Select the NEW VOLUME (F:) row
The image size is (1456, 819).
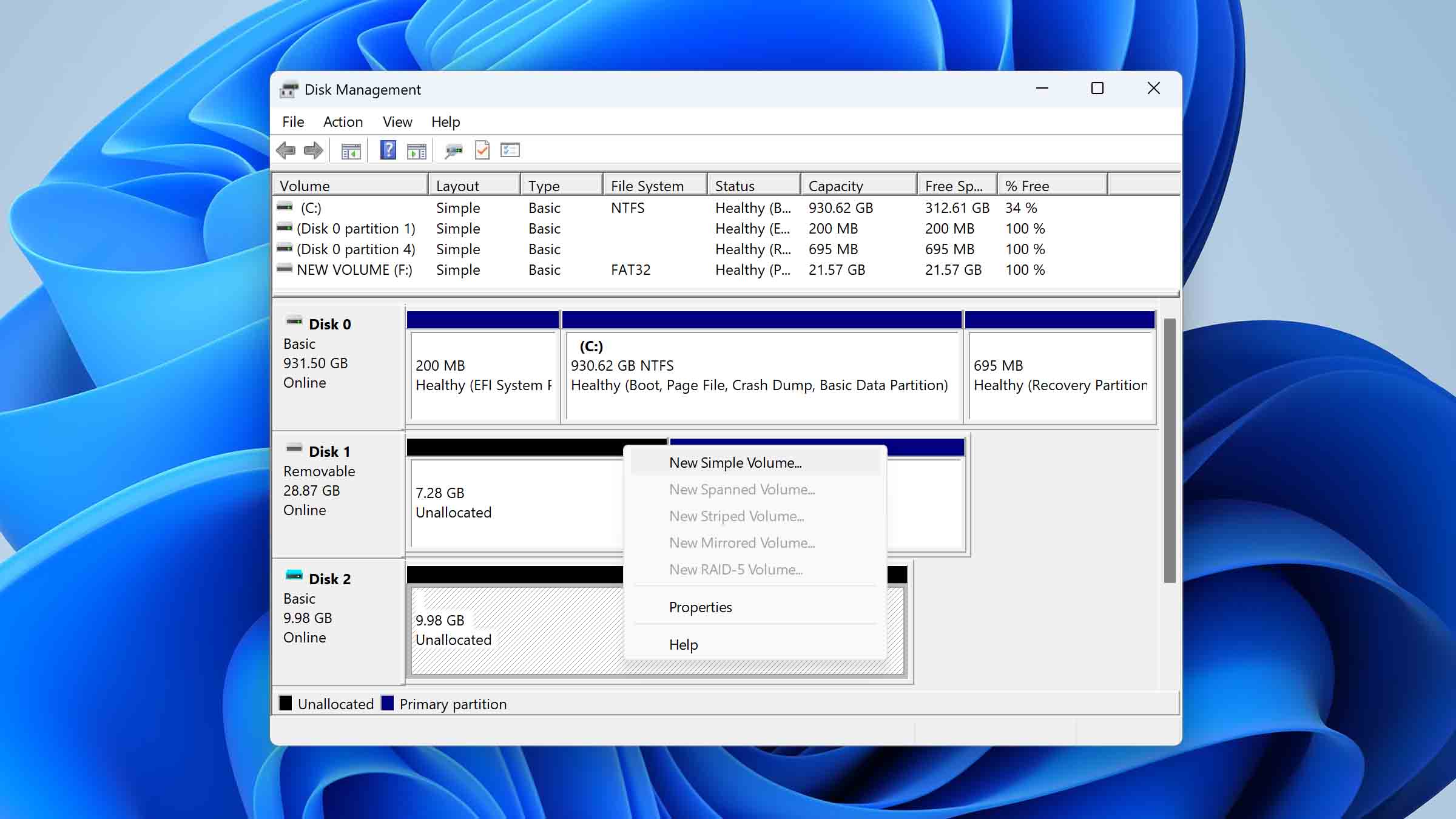[x=358, y=269]
